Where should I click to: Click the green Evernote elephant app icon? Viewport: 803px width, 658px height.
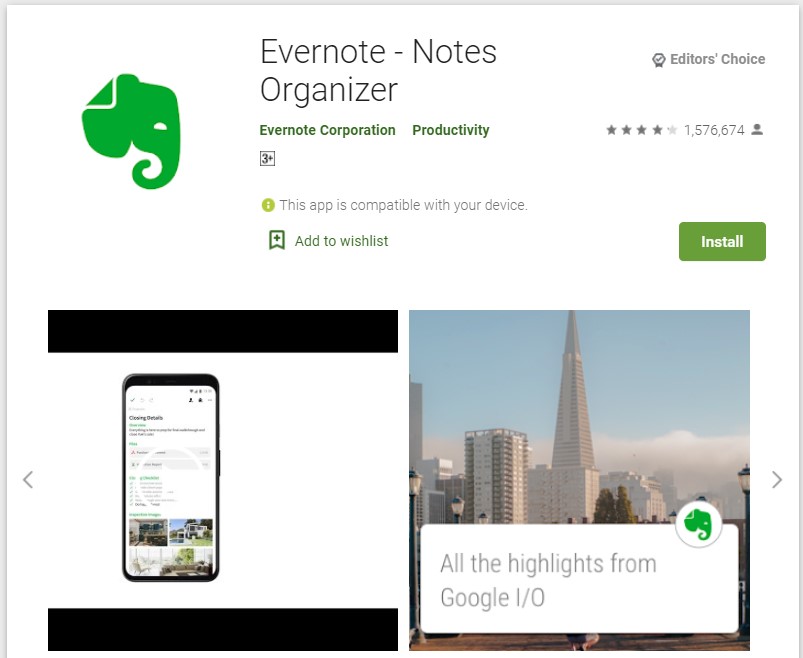click(131, 132)
